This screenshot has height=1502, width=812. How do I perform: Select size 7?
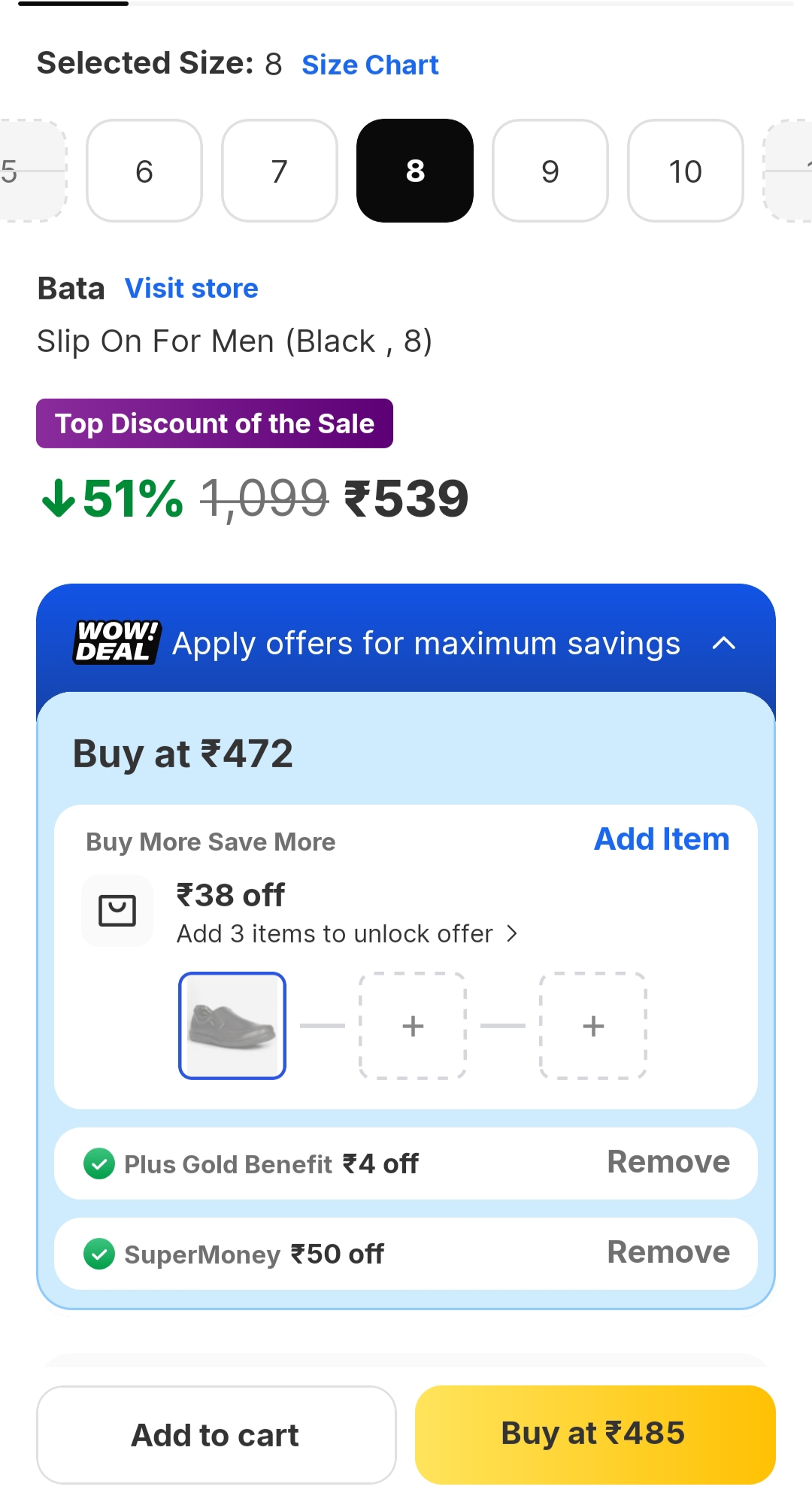pyautogui.click(x=280, y=171)
